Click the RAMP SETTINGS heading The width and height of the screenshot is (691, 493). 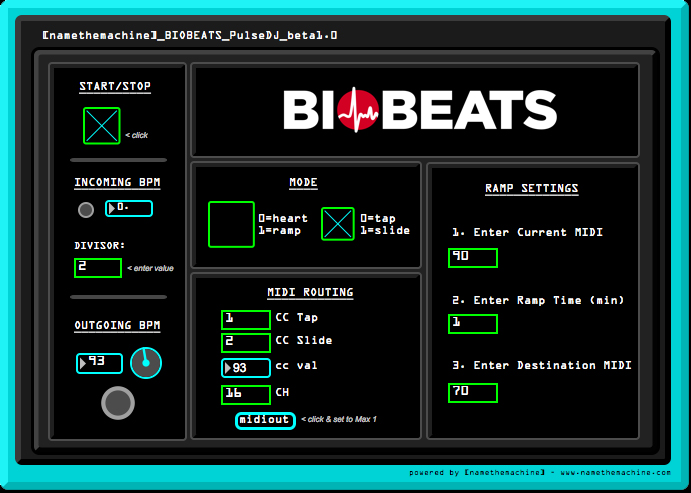532,189
